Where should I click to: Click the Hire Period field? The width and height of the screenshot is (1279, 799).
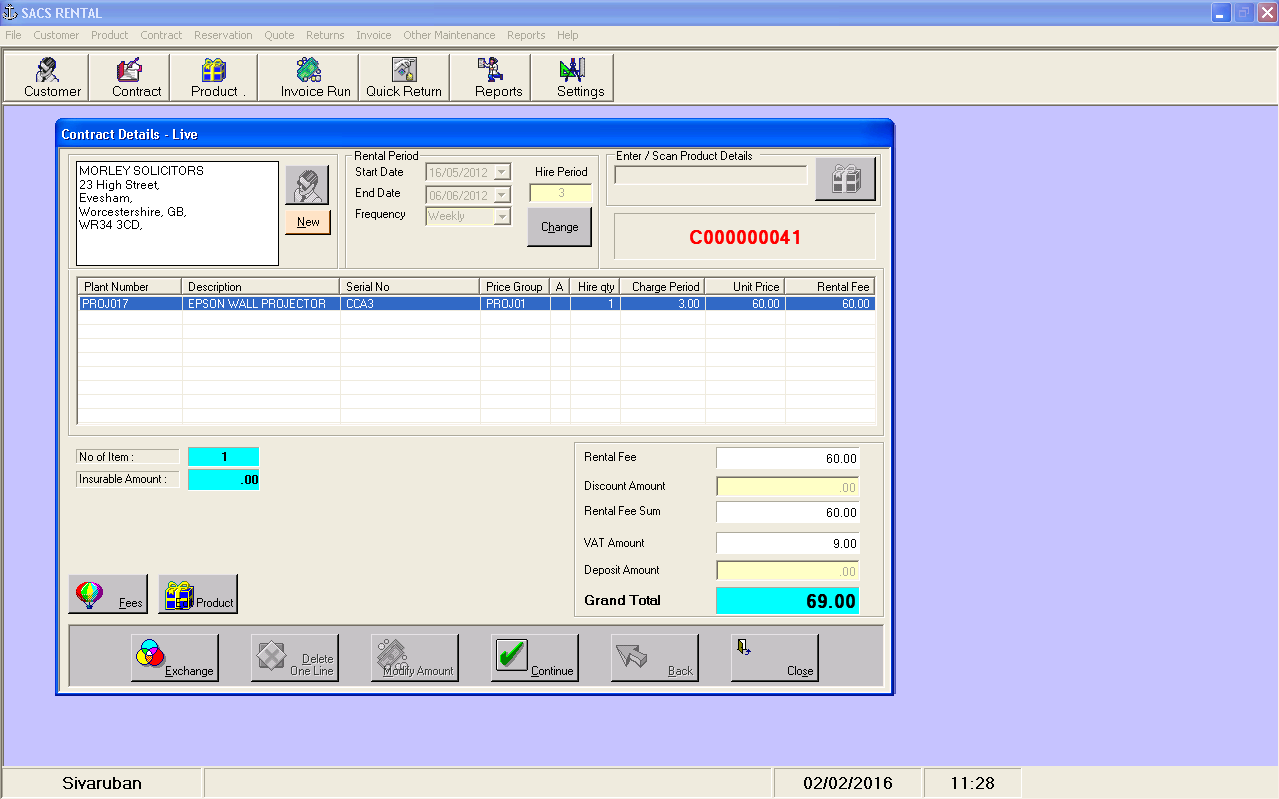coord(561,194)
